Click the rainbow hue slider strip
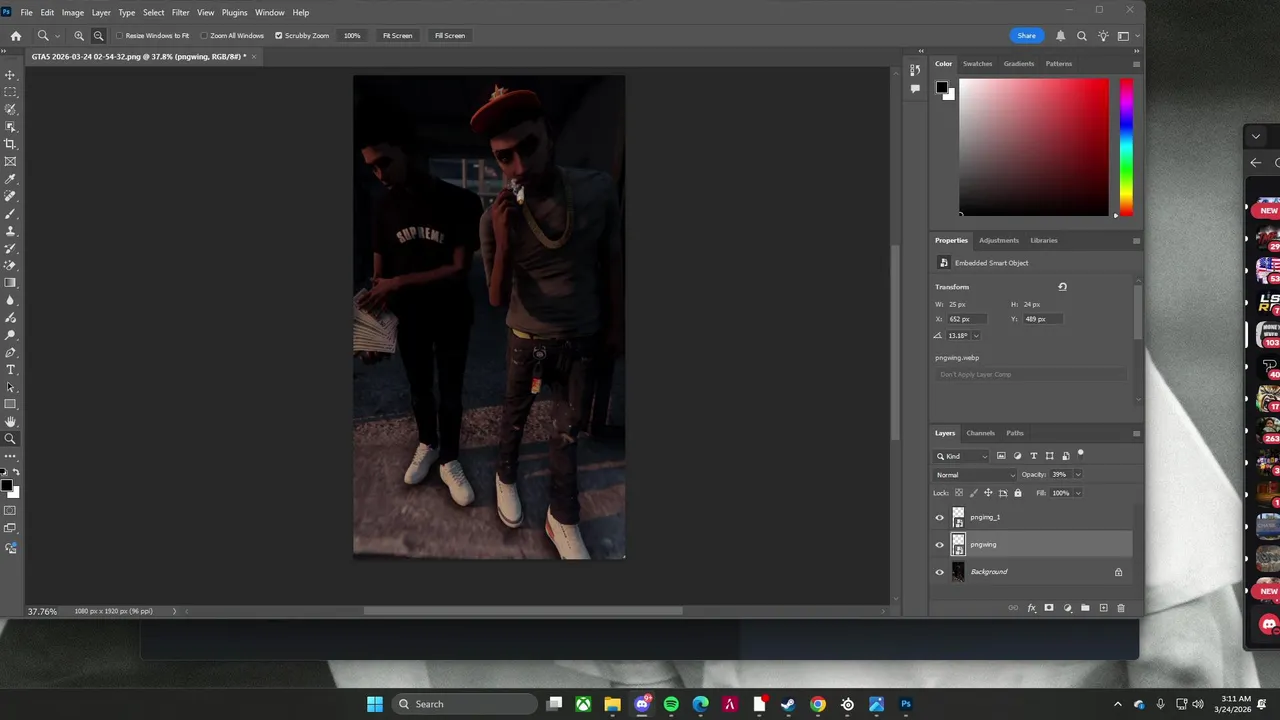The height and width of the screenshot is (720, 1280). [1126, 146]
